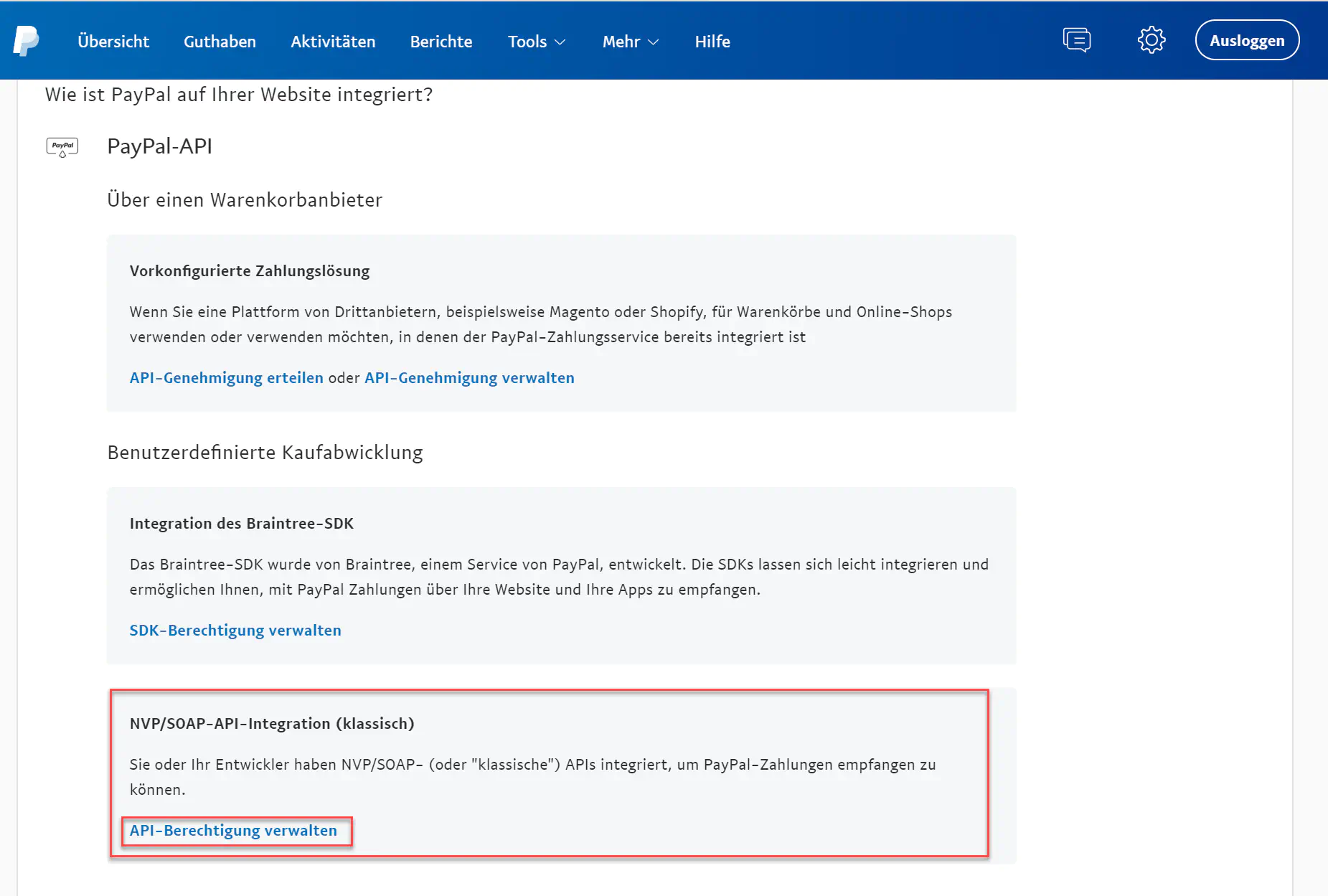1328x896 pixels.
Task: Open the API-Genehmigung verwalten link
Action: click(469, 378)
